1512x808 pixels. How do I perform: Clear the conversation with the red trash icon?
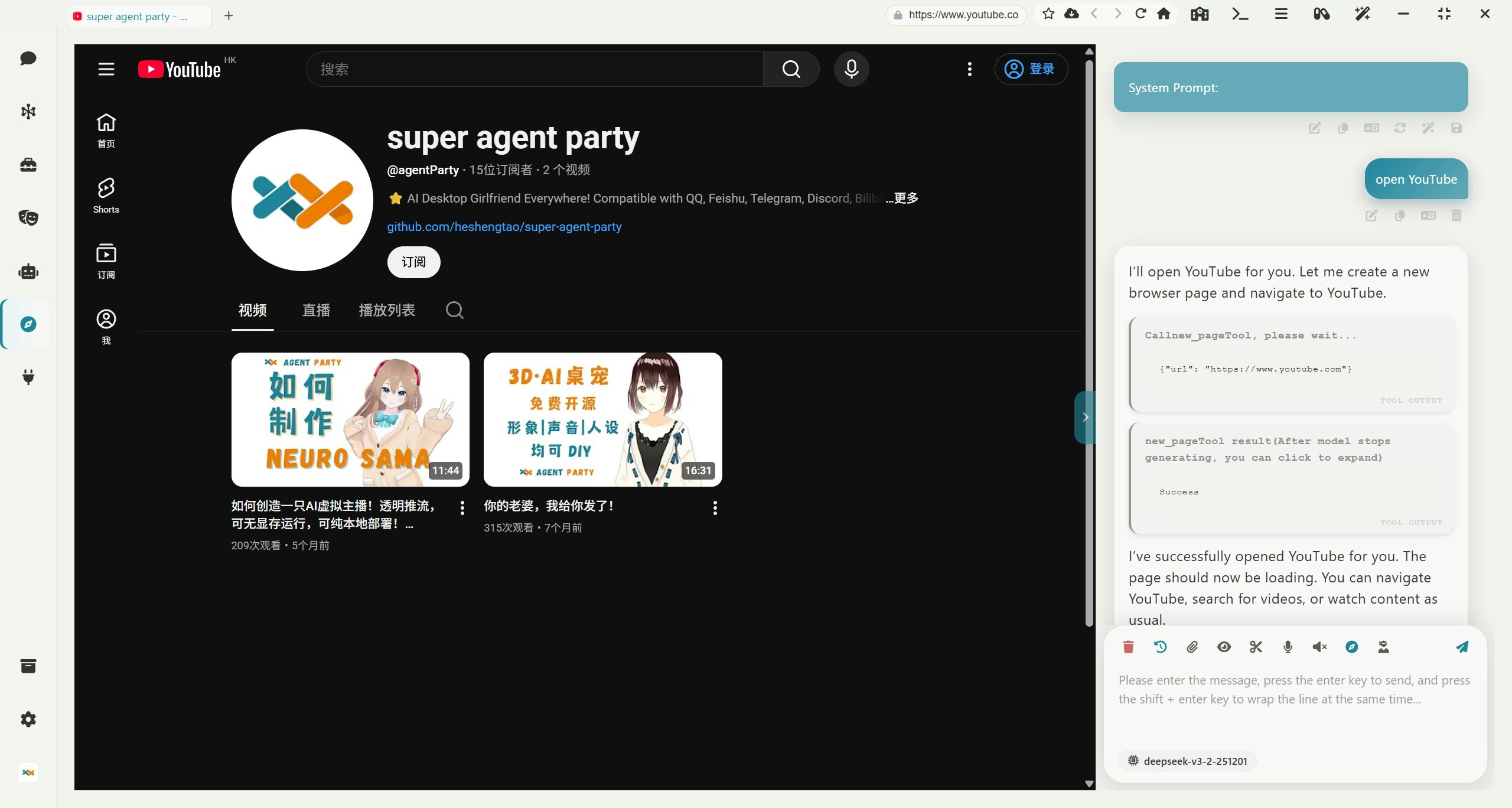coord(1128,647)
